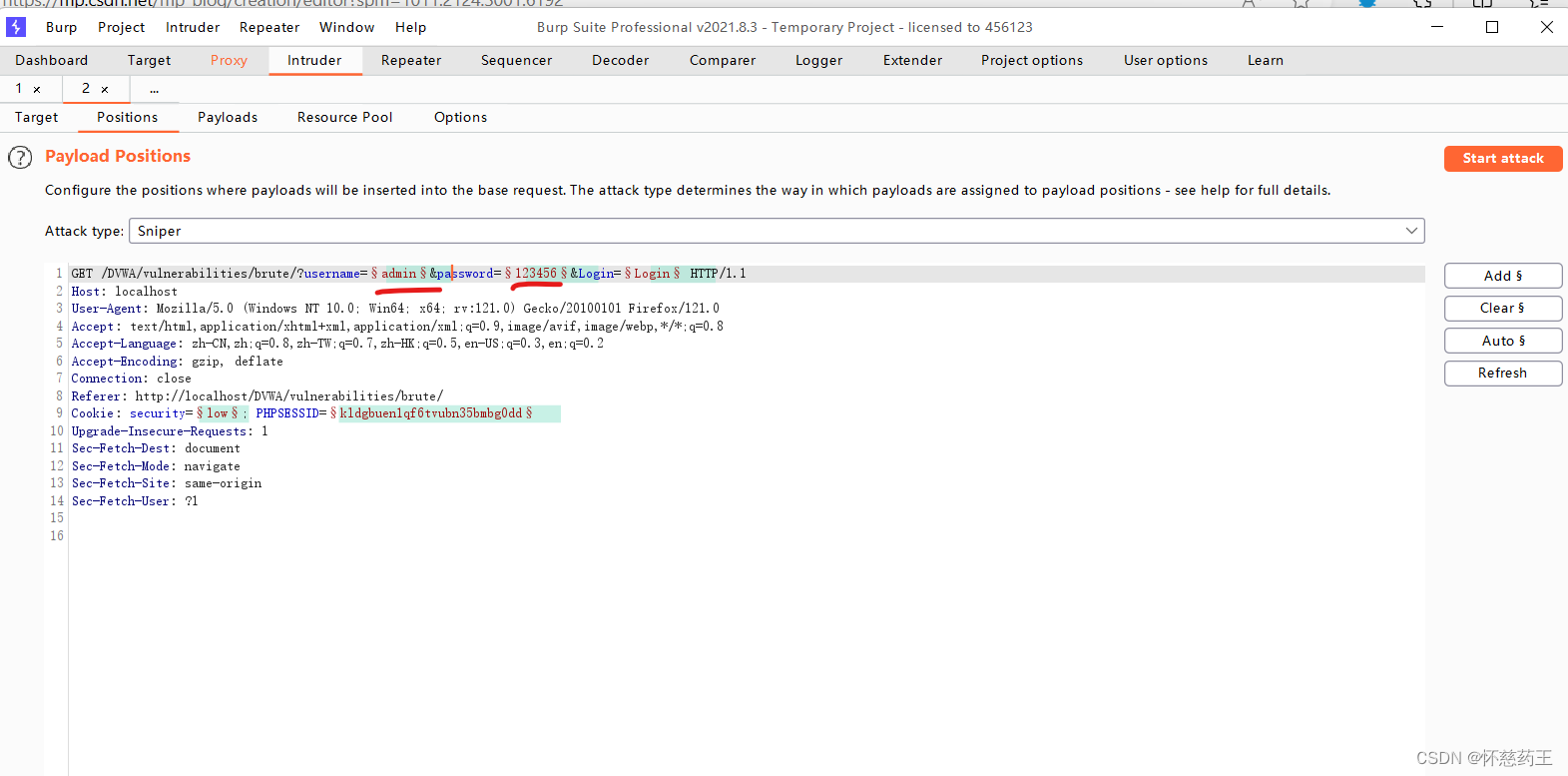1568x776 pixels.
Task: Switch to the top-level Target tab
Action: tap(149, 60)
